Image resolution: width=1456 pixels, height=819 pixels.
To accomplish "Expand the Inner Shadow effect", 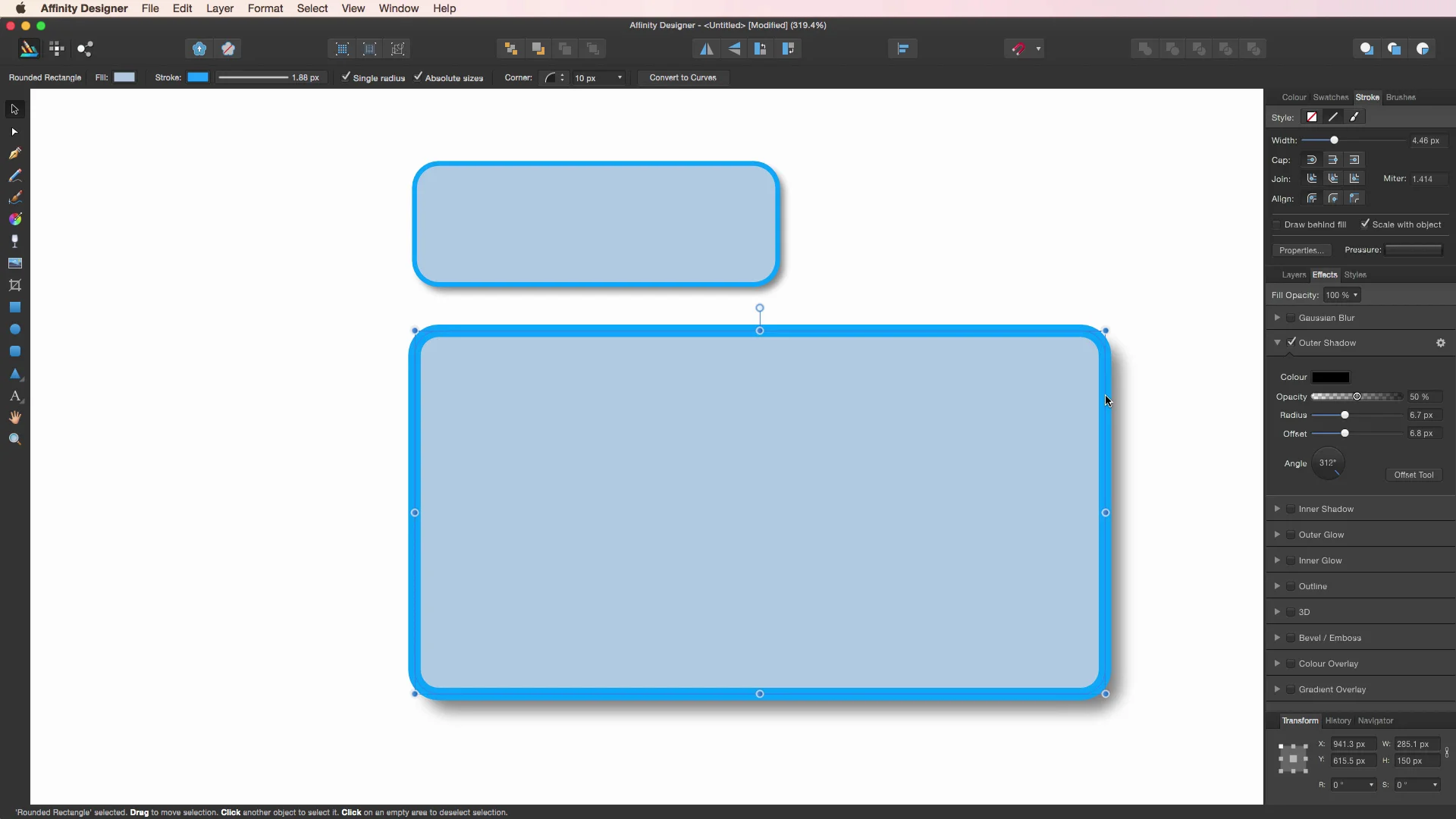I will click(1277, 509).
